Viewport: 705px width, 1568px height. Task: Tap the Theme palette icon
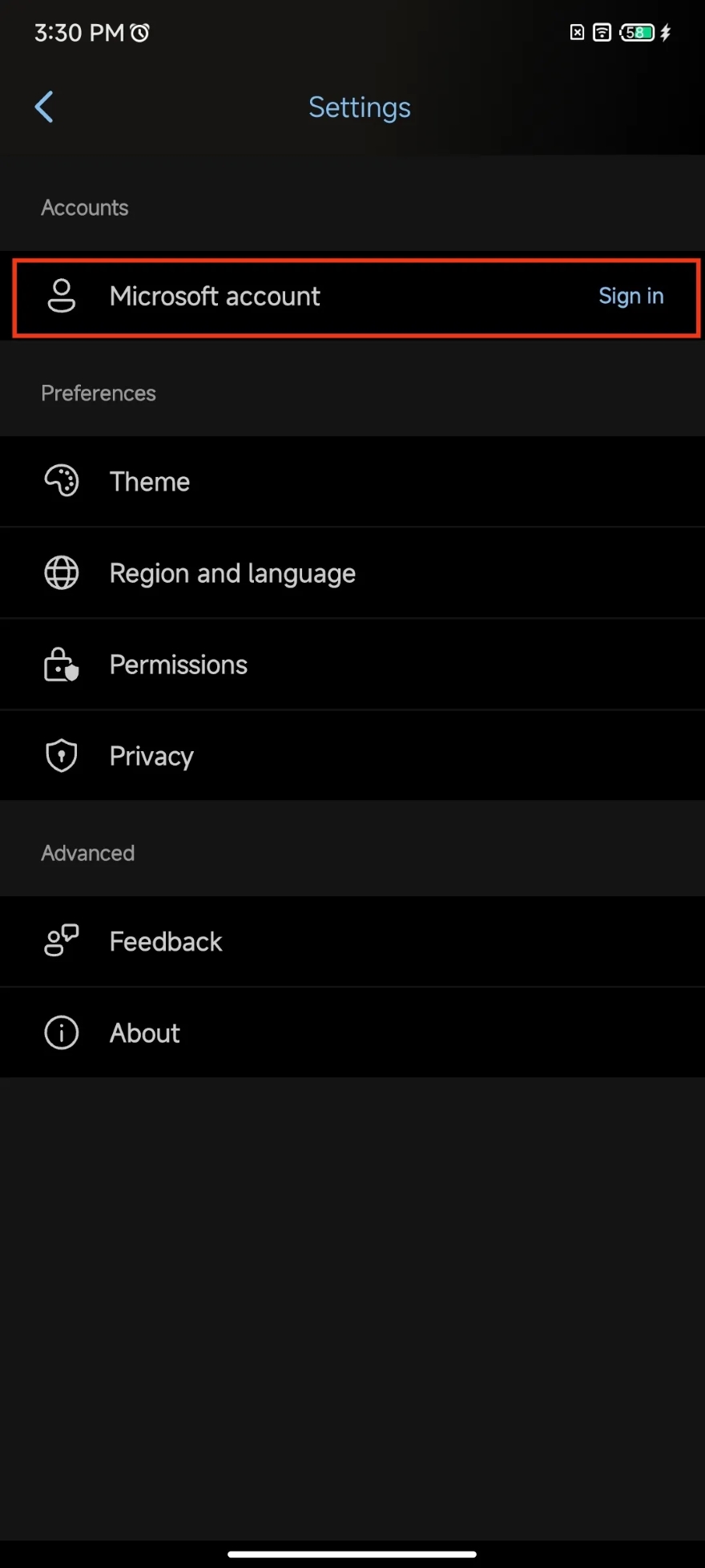pos(61,481)
